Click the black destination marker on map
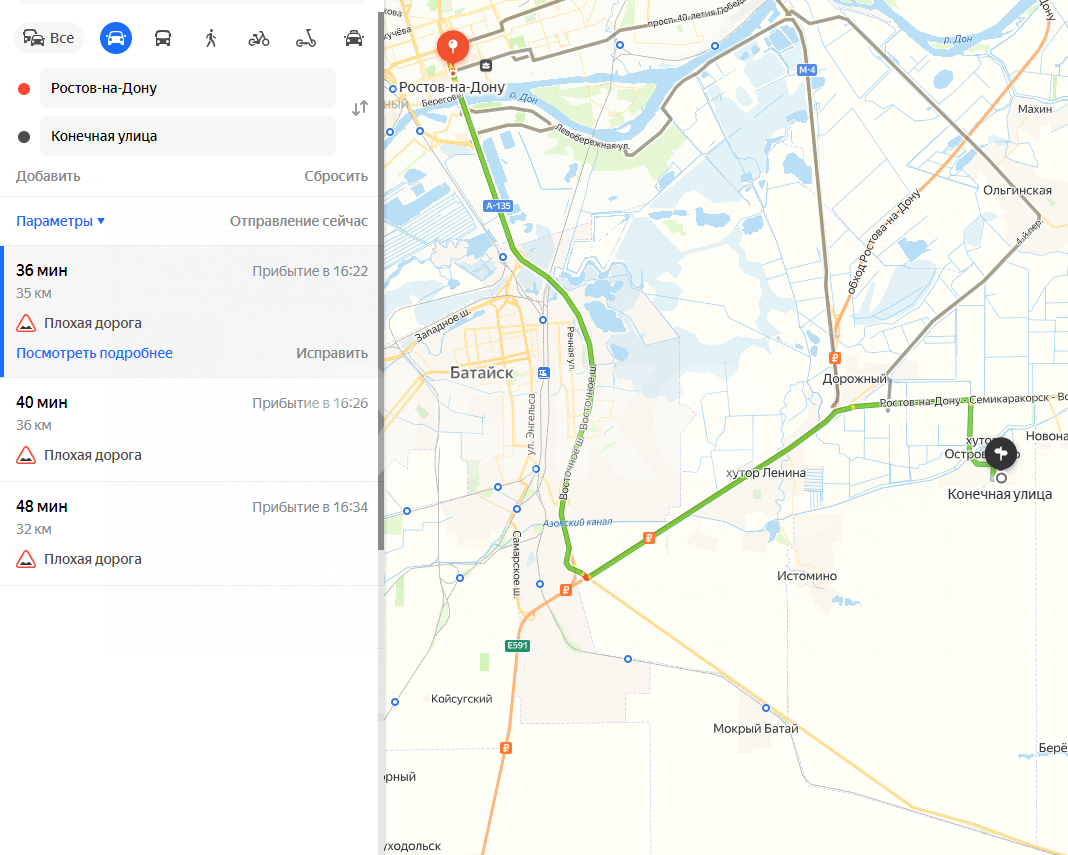 point(1001,453)
